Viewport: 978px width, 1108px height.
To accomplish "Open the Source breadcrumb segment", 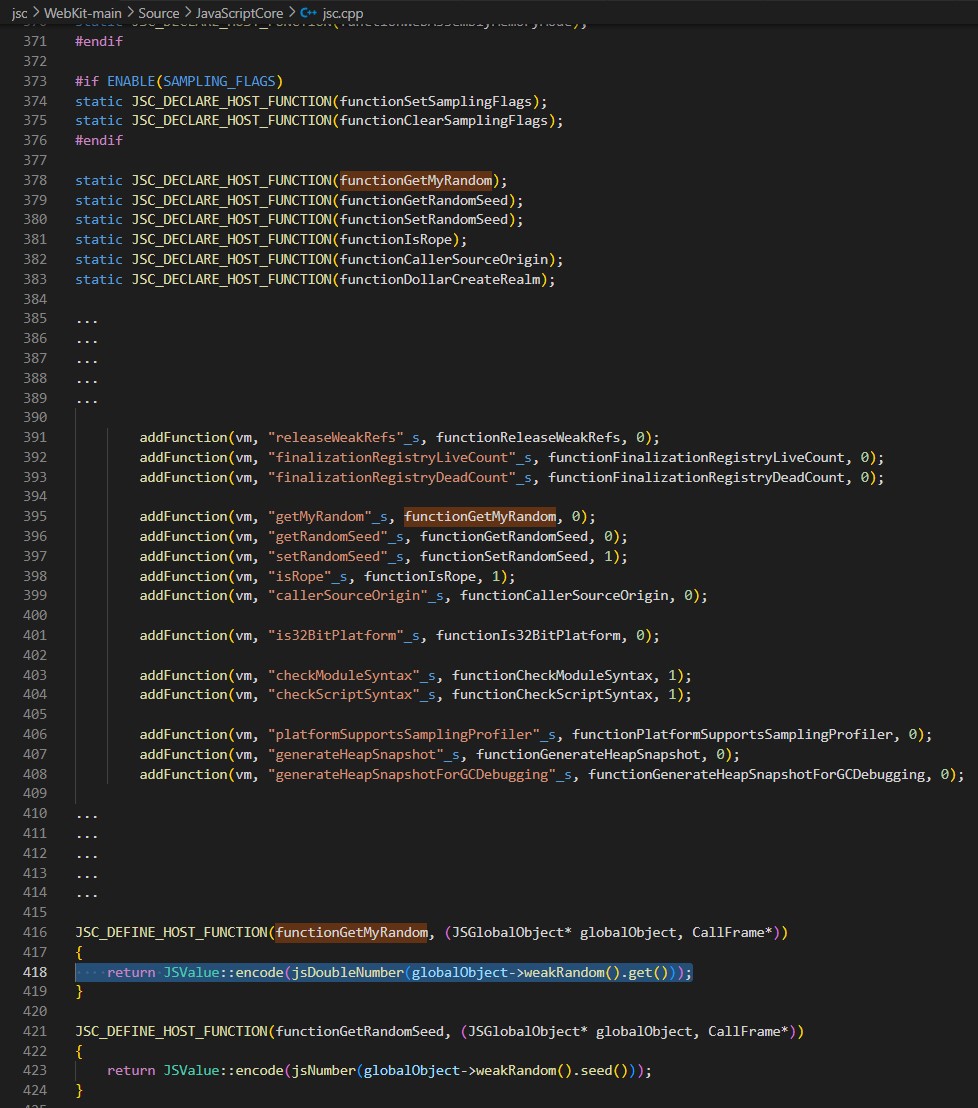I will 159,13.
